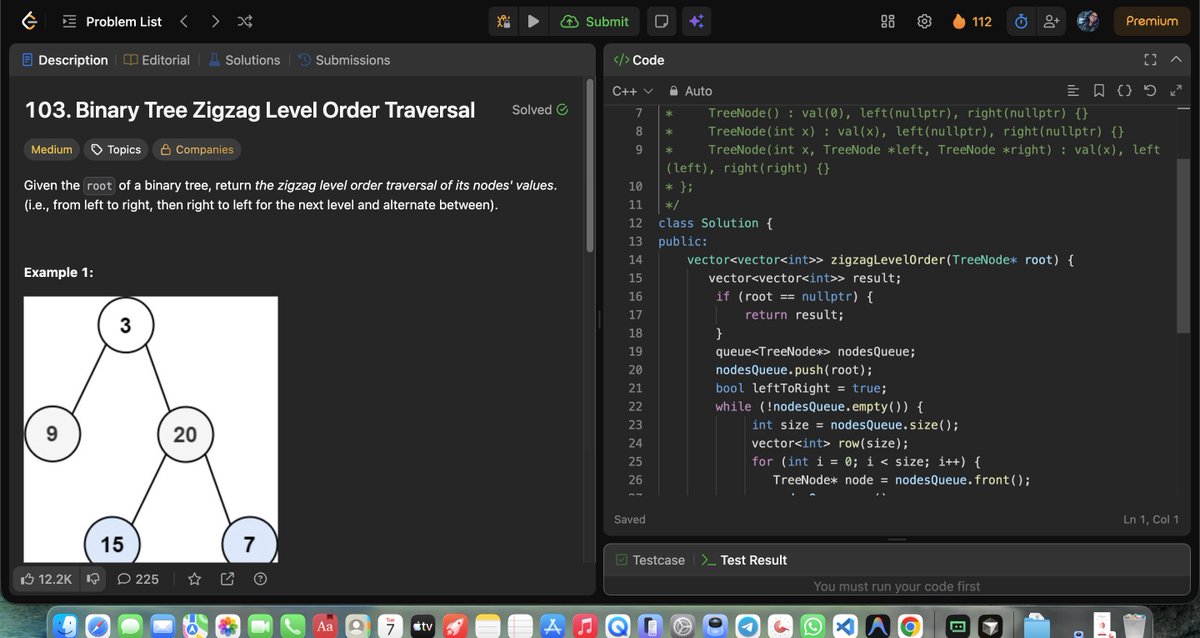This screenshot has width=1200, height=638.
Task: Click the Example 1 tree diagram image
Action: click(x=151, y=429)
